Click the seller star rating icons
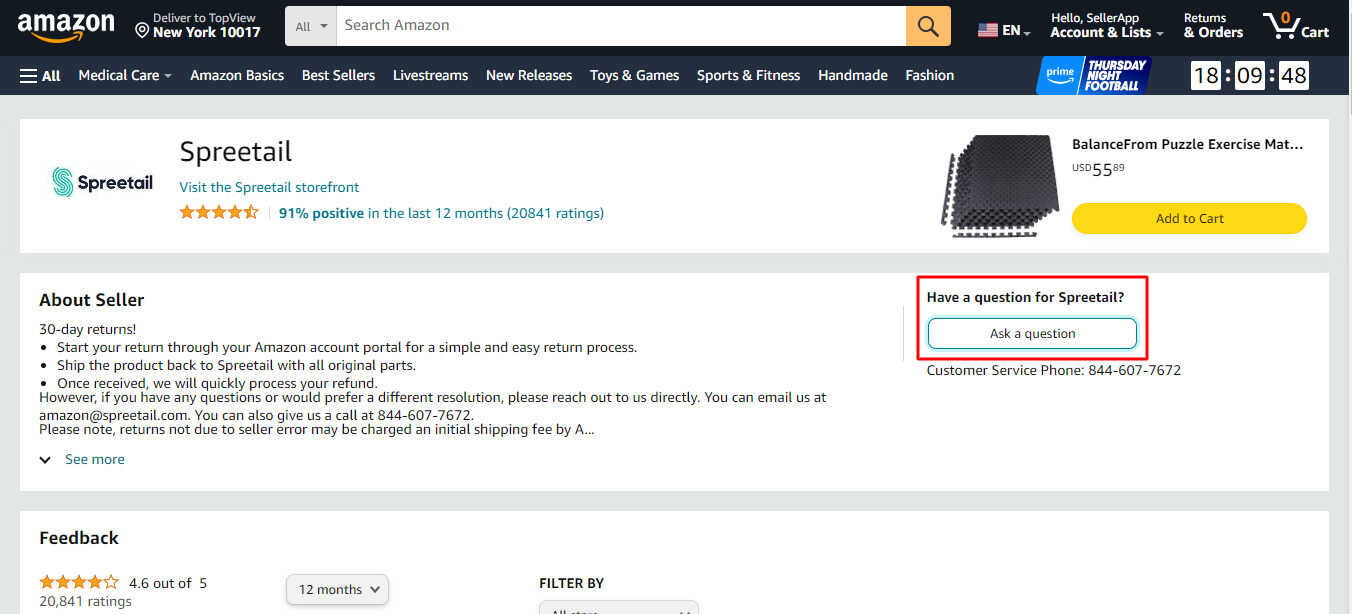This screenshot has width=1352, height=614. (219, 213)
